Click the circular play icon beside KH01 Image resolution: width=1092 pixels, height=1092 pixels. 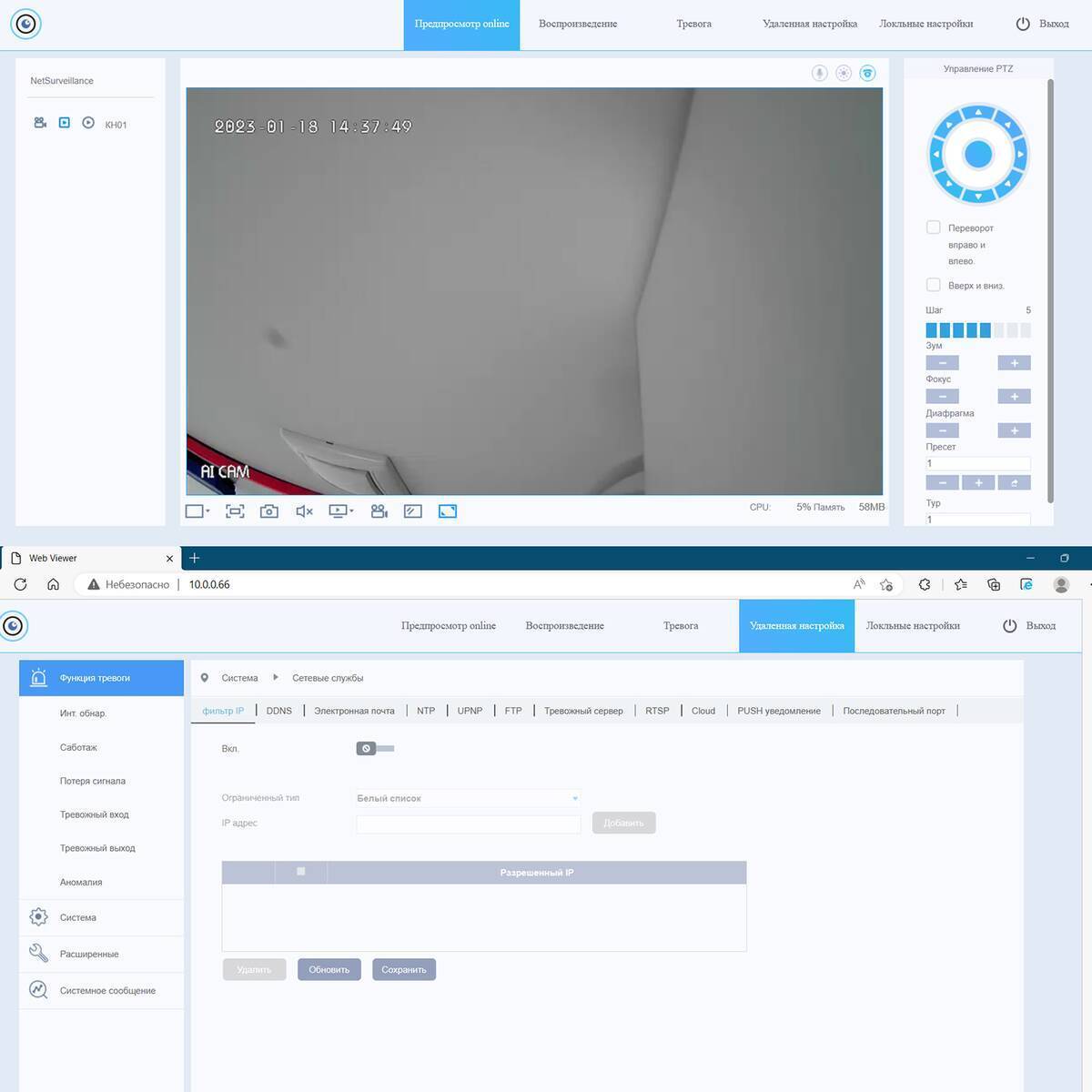(88, 123)
